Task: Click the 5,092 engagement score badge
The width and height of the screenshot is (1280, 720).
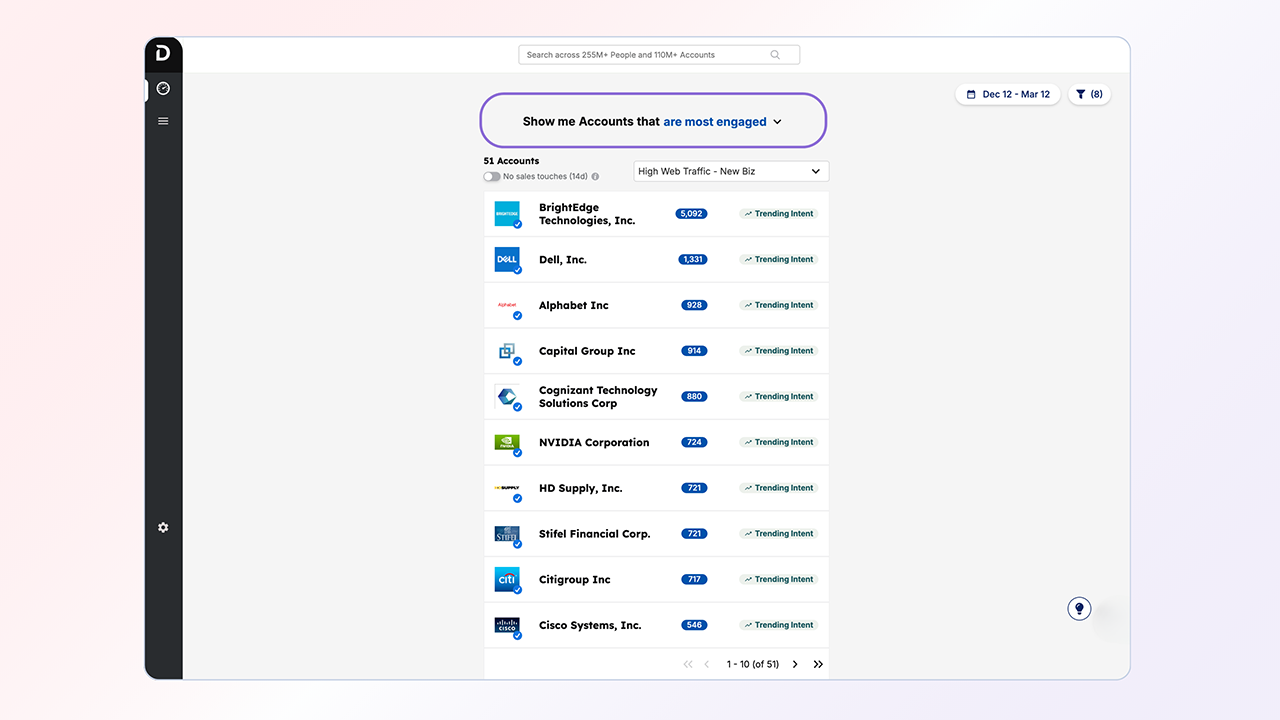Action: click(691, 214)
